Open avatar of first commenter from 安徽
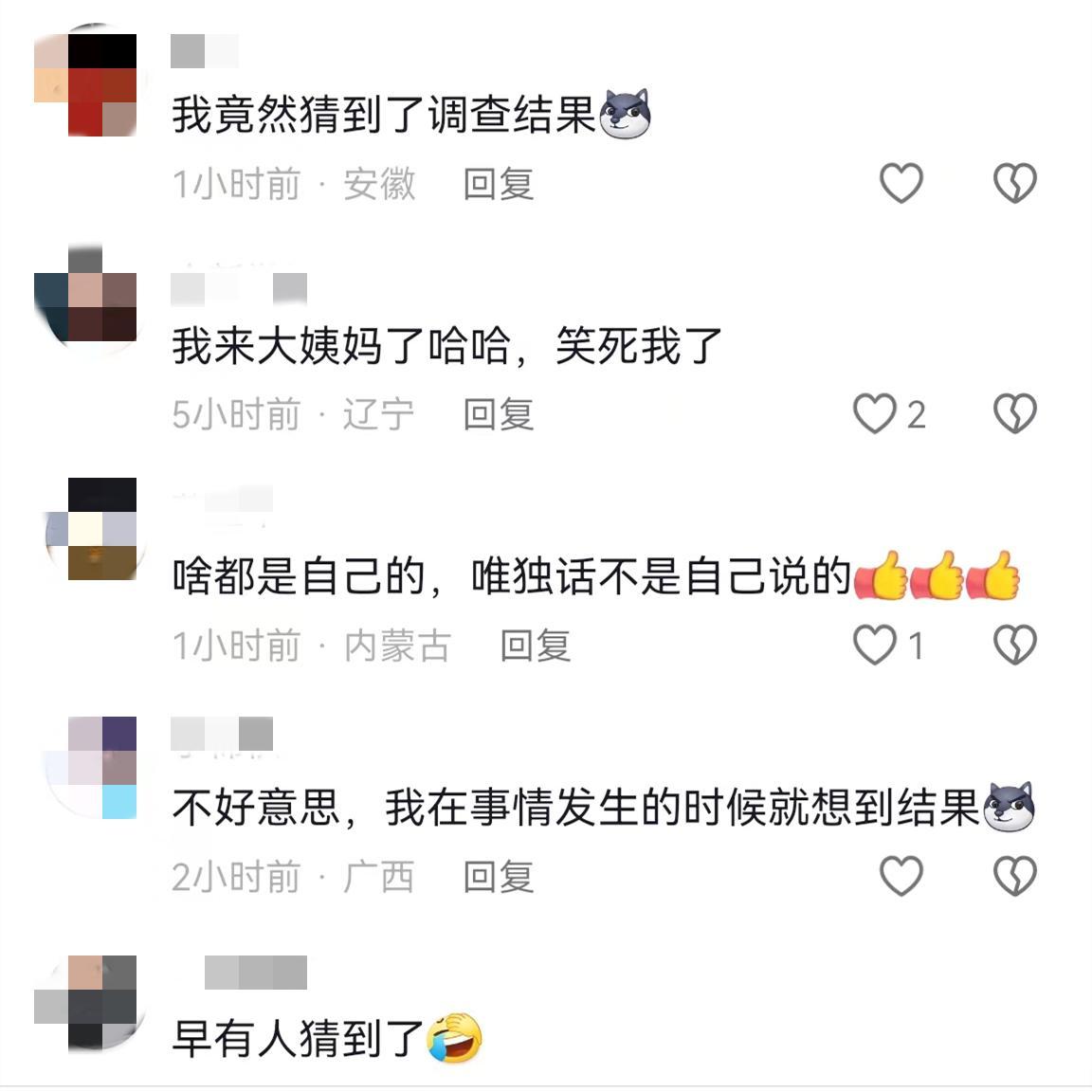 coord(85,83)
